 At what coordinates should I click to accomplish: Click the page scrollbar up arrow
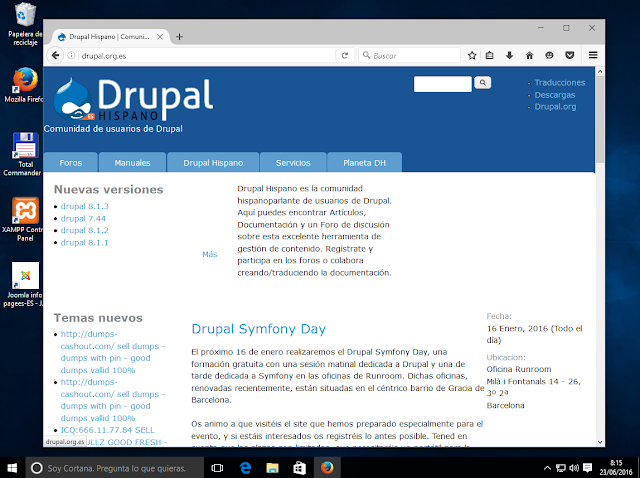pyautogui.click(x=600, y=72)
